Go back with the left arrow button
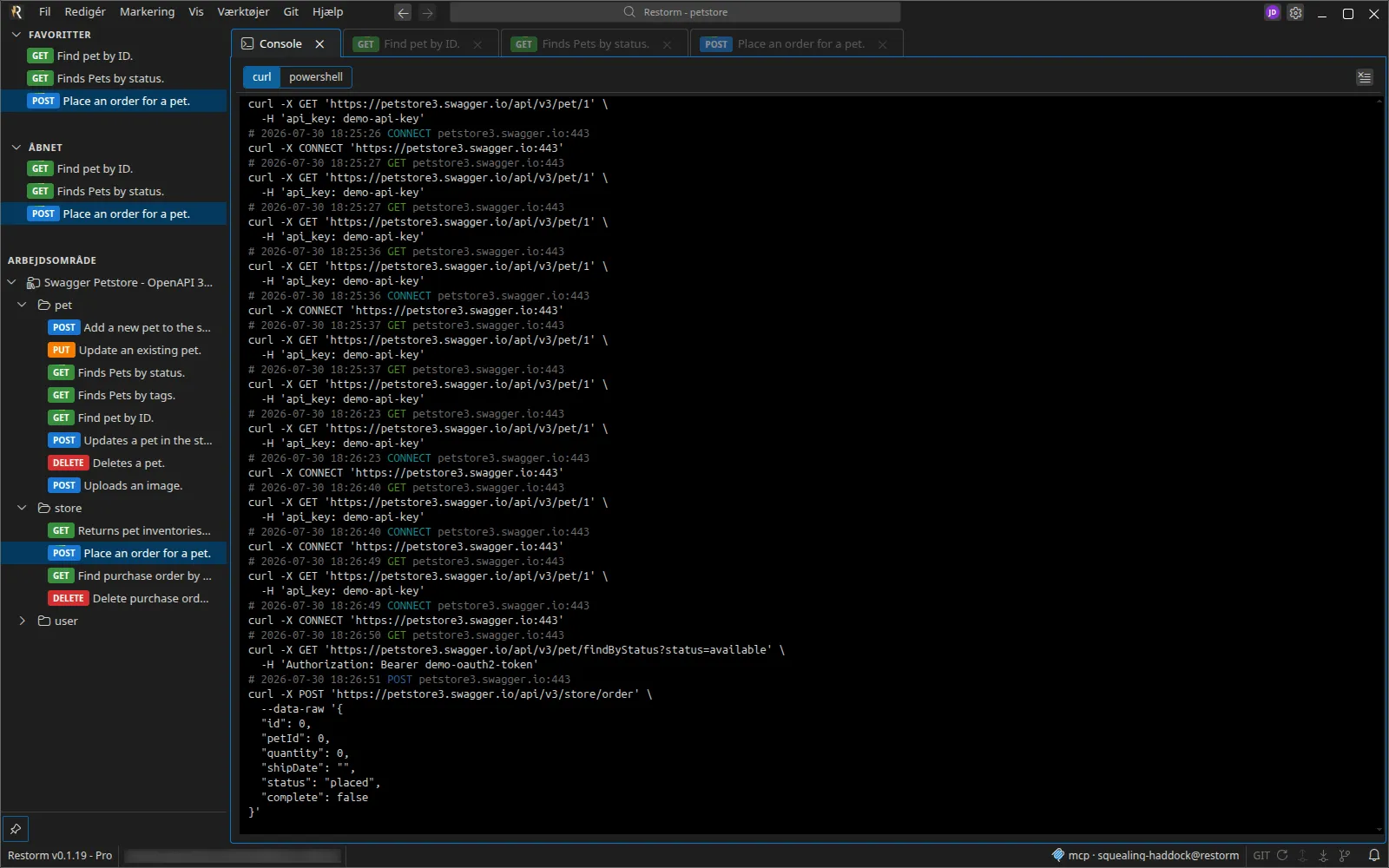 [403, 12]
